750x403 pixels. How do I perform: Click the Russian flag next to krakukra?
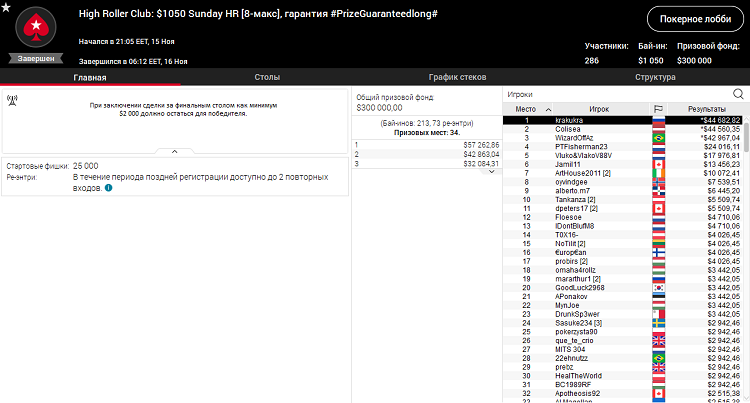click(x=658, y=120)
